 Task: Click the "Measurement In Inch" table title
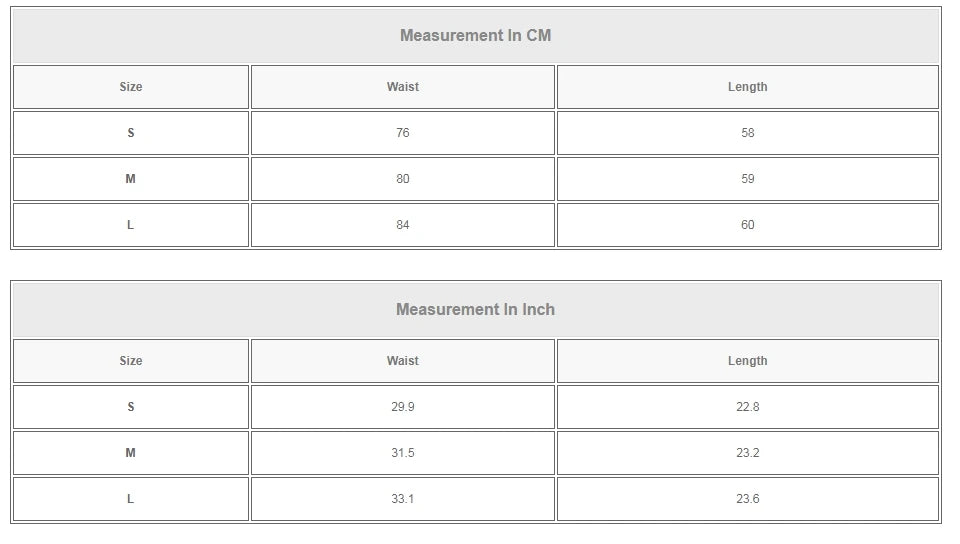click(x=475, y=310)
